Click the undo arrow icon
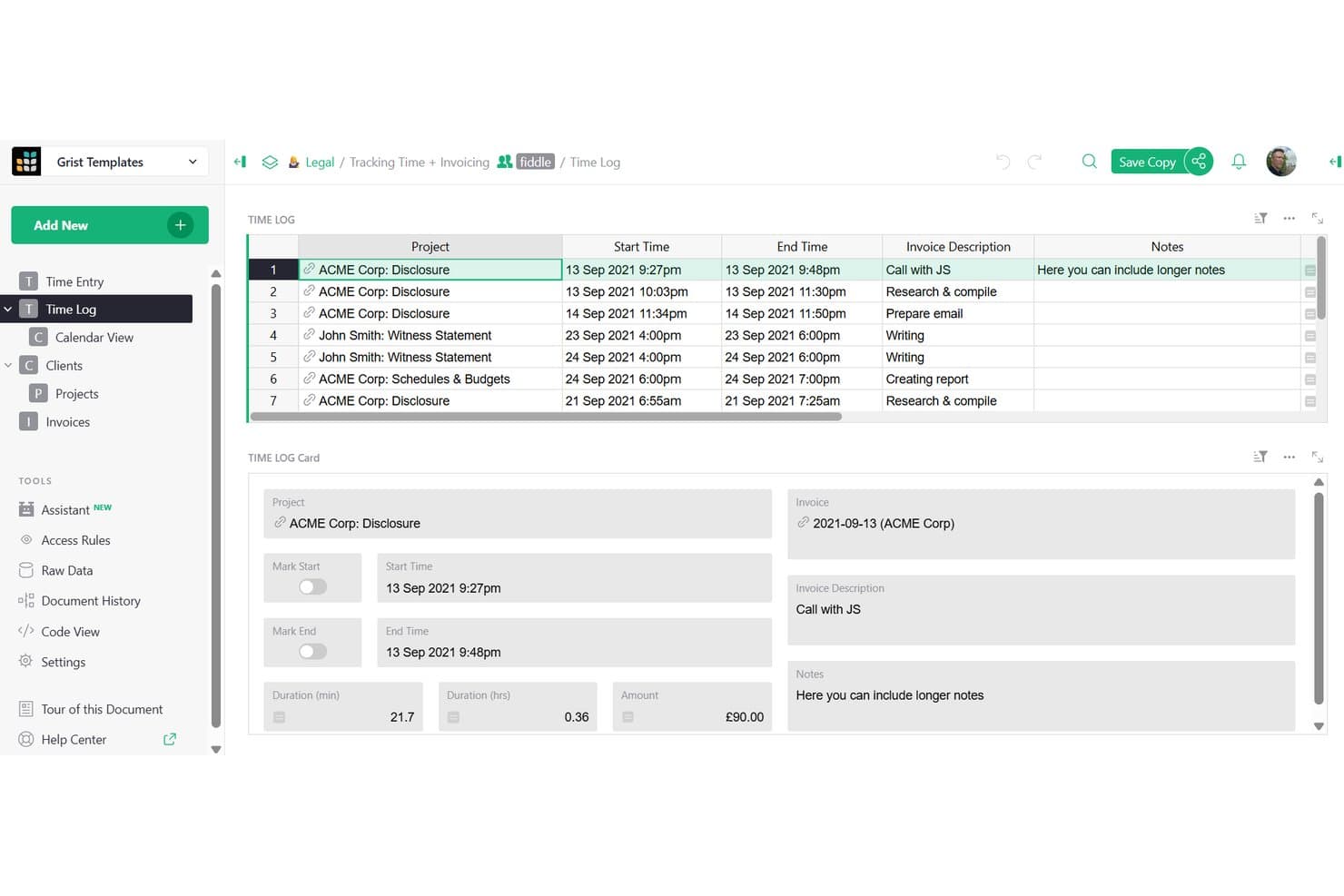The width and height of the screenshot is (1344, 896). (x=1003, y=162)
